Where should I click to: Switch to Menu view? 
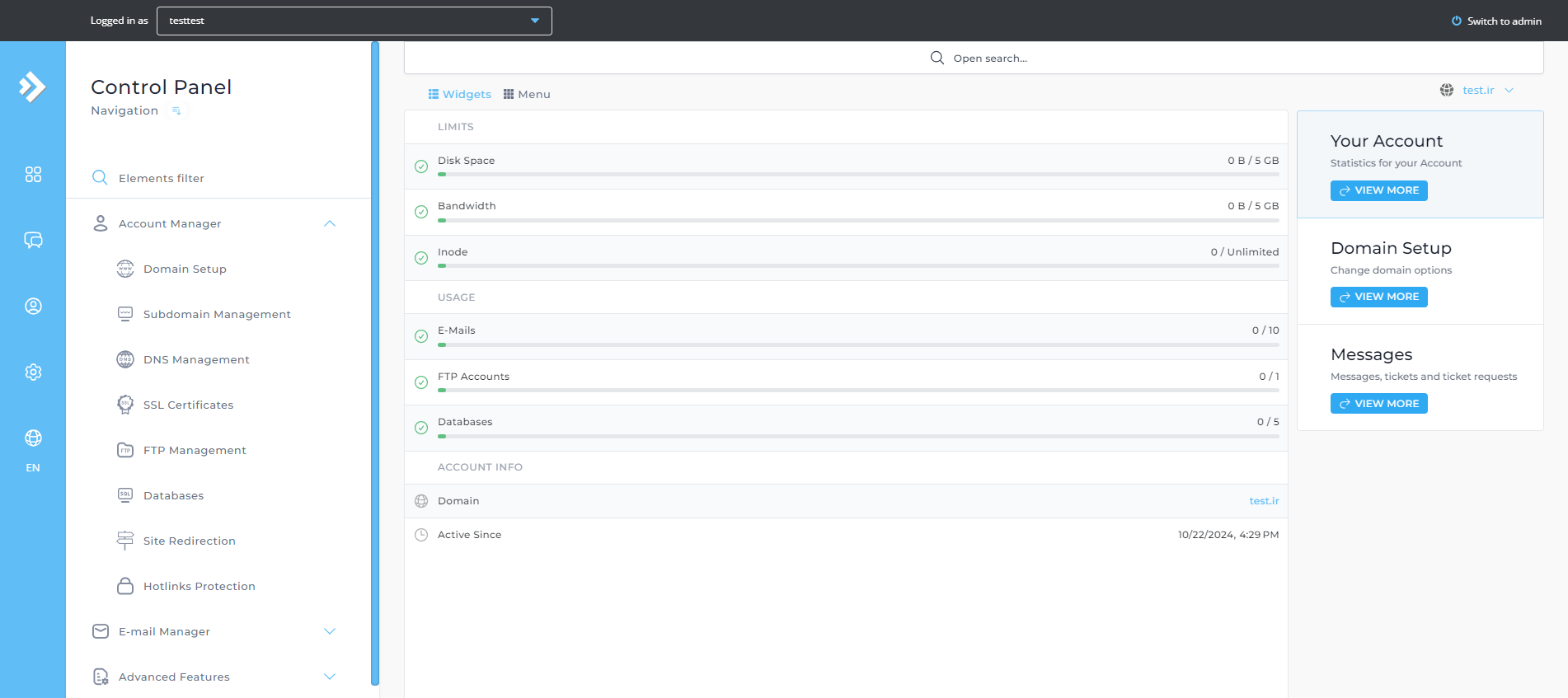click(x=527, y=95)
